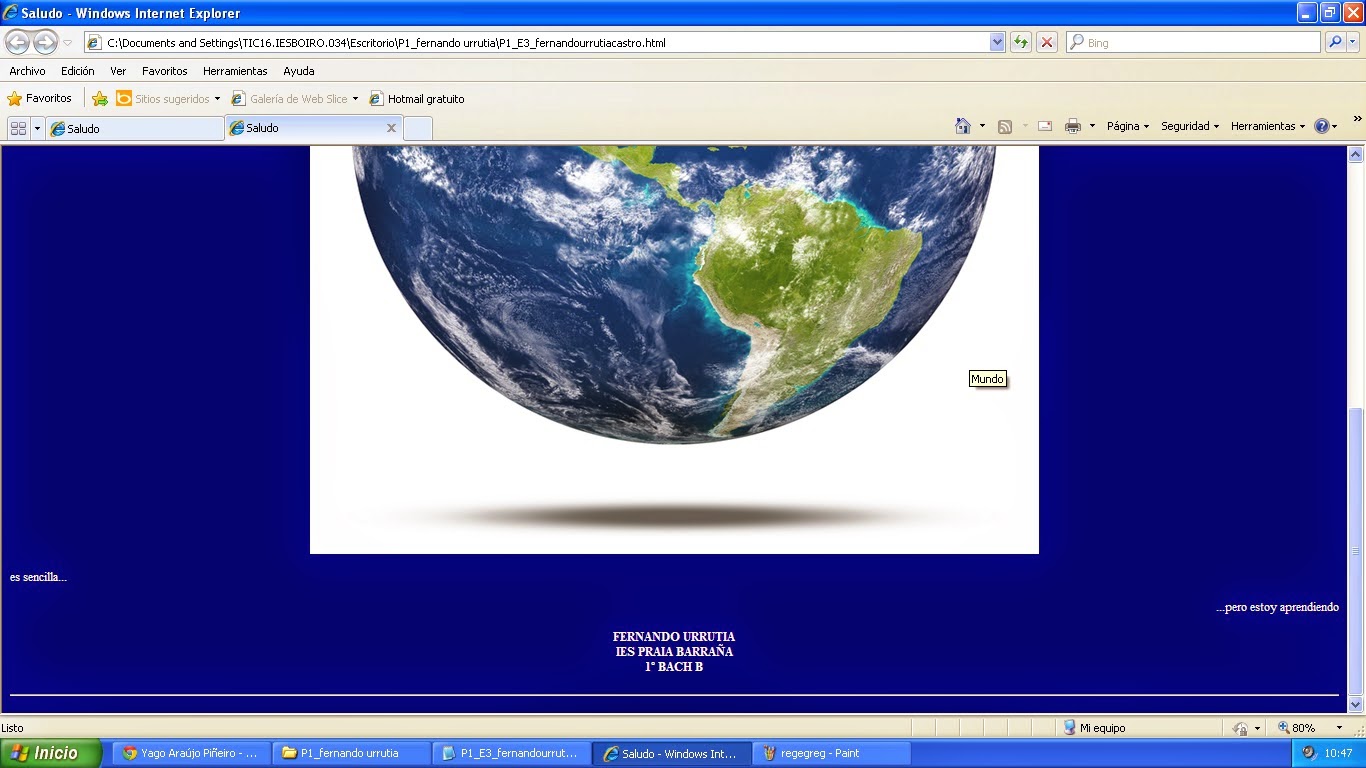Click the text 'IES PRAIA BARRAÑA'
The width and height of the screenshot is (1366, 768).
tap(674, 652)
